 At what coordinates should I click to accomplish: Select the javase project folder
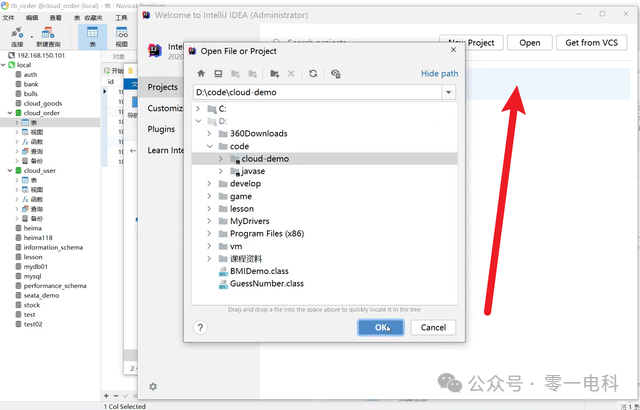[253, 171]
